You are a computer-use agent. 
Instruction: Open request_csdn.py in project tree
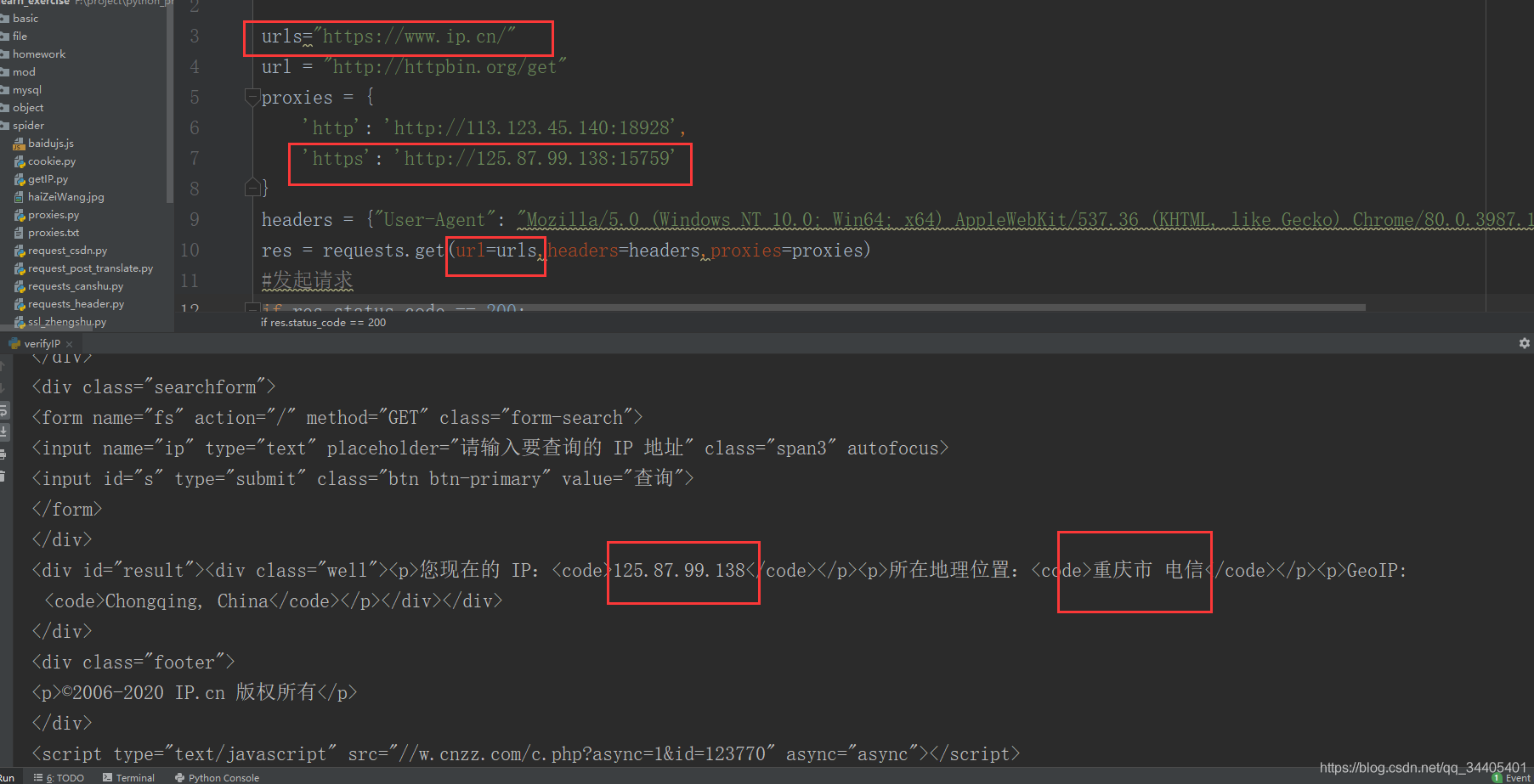pos(68,251)
